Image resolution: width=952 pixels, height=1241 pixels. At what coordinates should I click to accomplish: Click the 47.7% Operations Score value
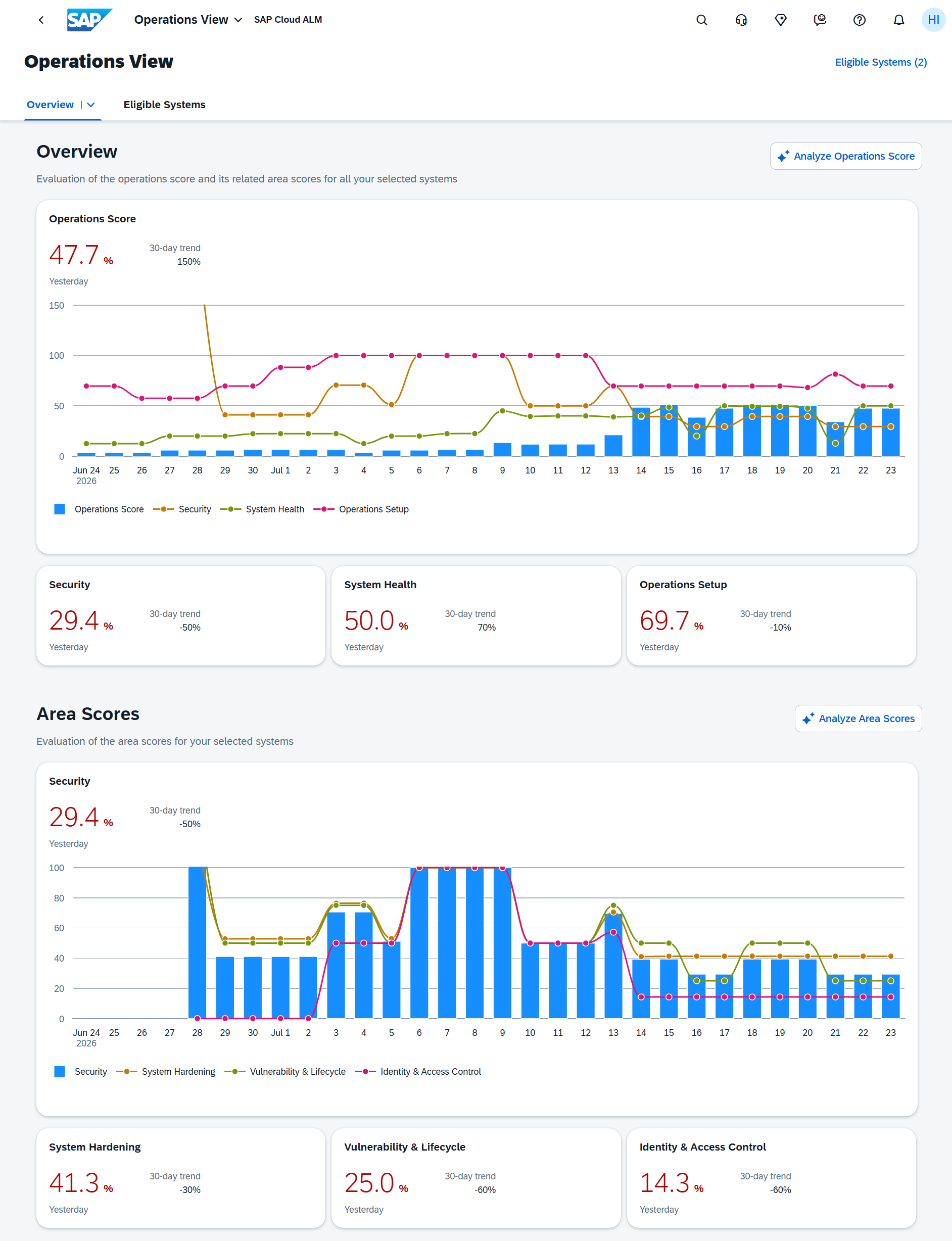[x=81, y=255]
